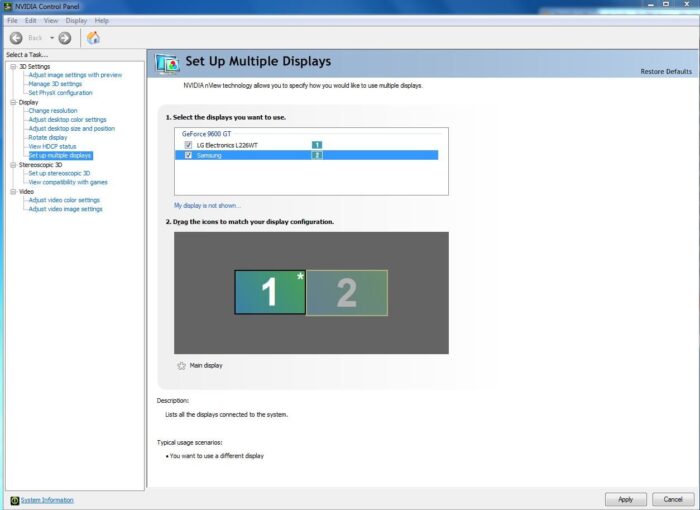Screen dimensions: 700x510
Task: Collapse the Stereoscopic 3D tree node
Action: pyautogui.click(x=13, y=165)
